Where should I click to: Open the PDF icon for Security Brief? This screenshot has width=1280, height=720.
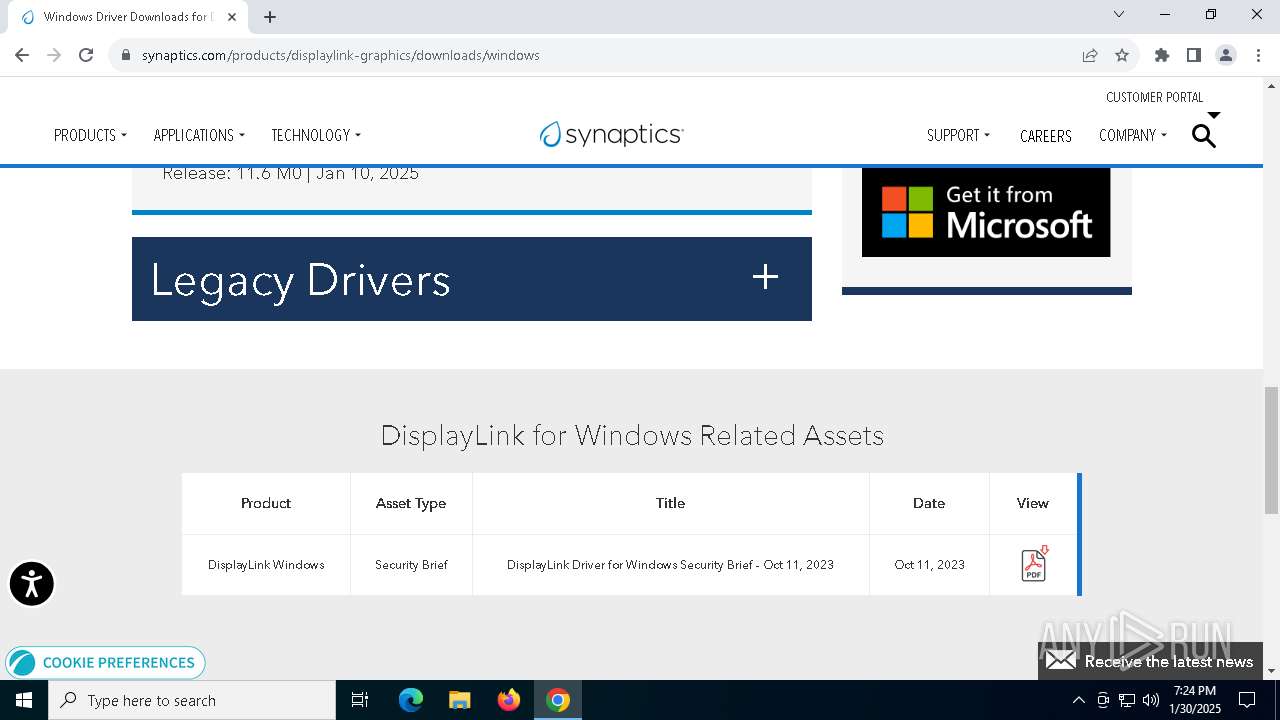1034,564
